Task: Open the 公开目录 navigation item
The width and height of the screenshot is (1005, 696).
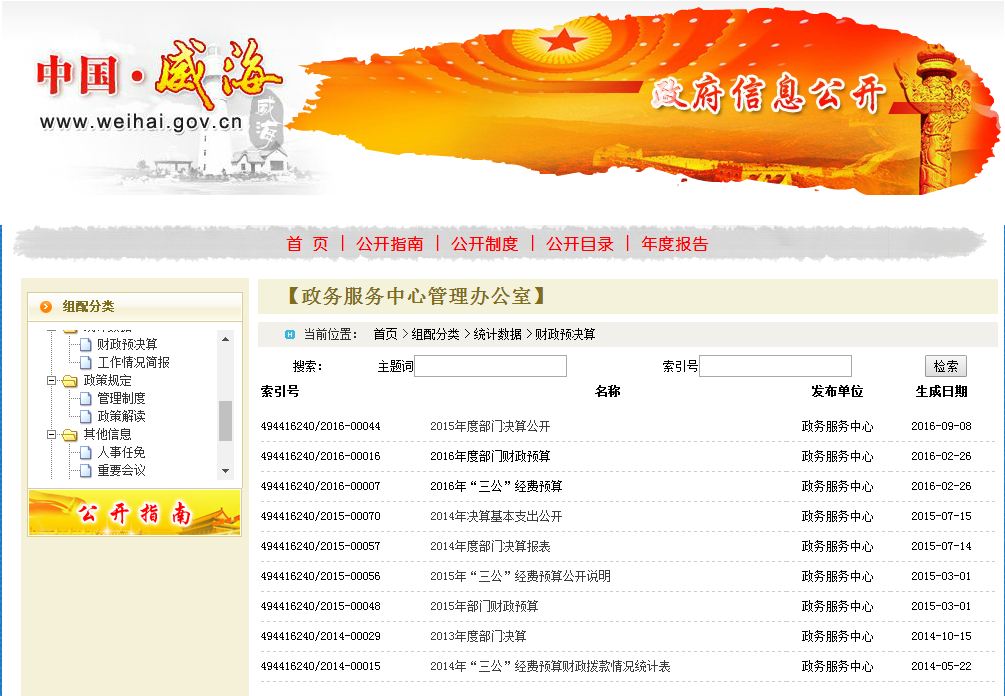Action: (x=579, y=244)
